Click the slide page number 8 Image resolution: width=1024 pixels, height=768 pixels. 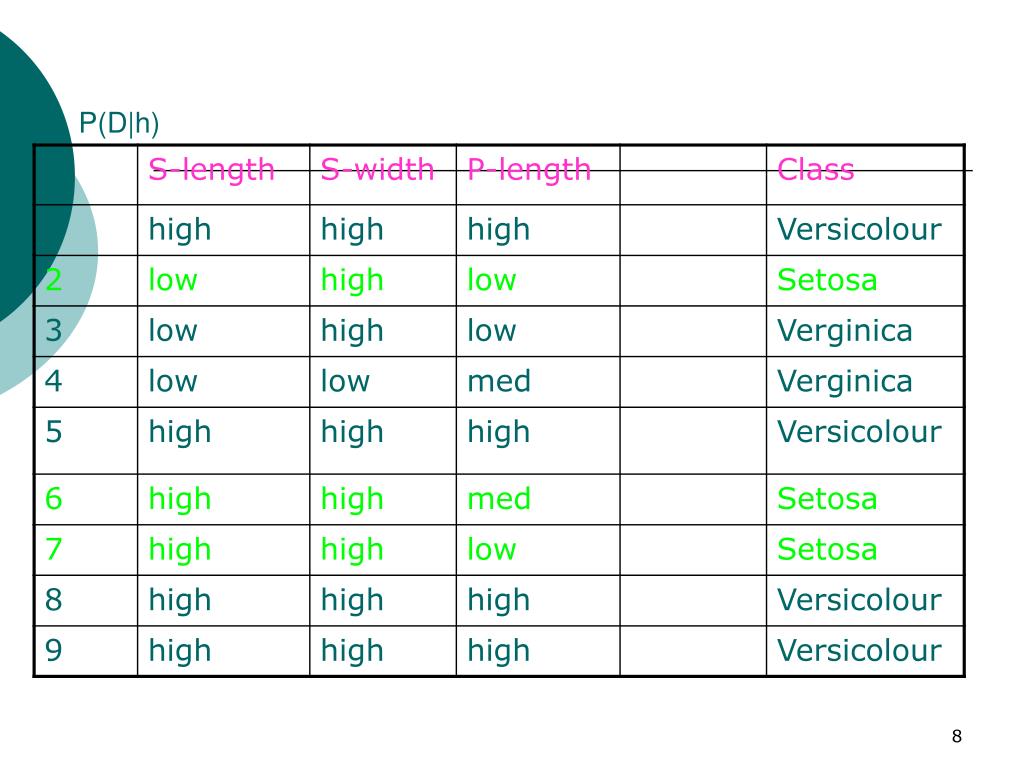tap(957, 737)
